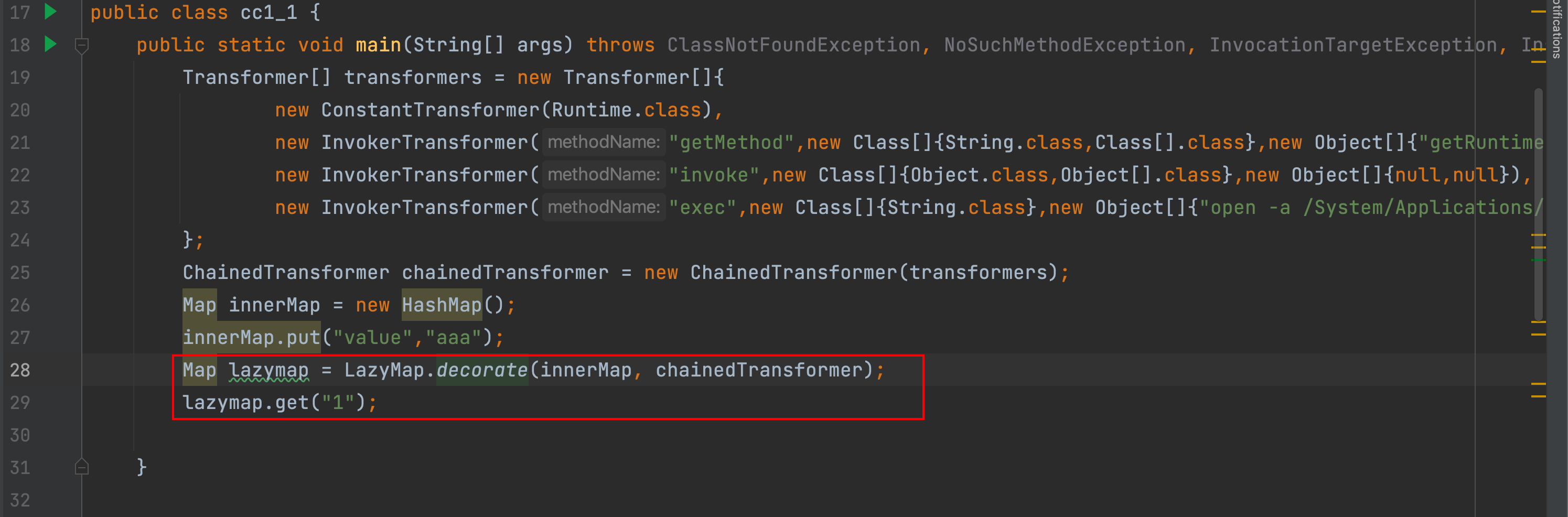Click HashMap constructor on line 26
The image size is (1568, 517).
tap(442, 305)
